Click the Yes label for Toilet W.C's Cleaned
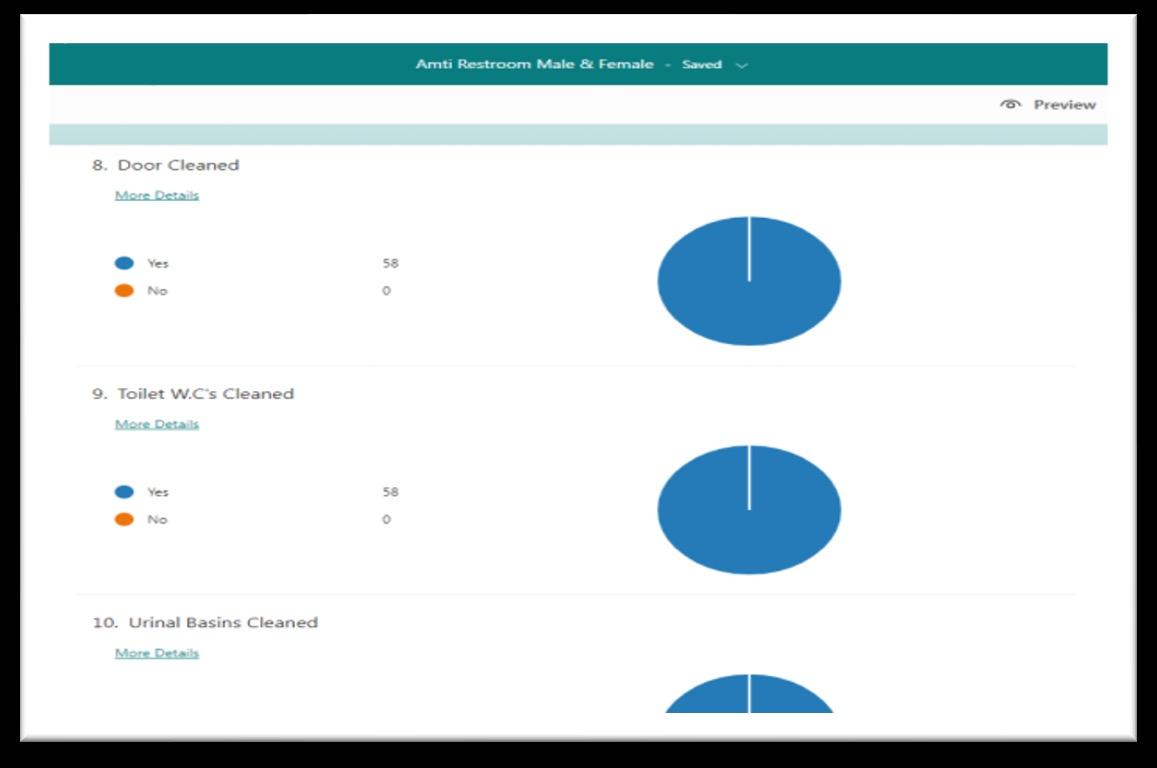The width and height of the screenshot is (1157, 768). point(157,492)
